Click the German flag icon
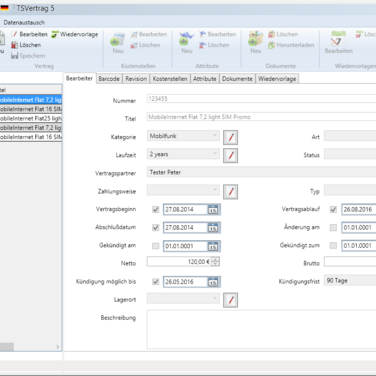Viewport: 376px width, 376px height. click(x=4, y=8)
